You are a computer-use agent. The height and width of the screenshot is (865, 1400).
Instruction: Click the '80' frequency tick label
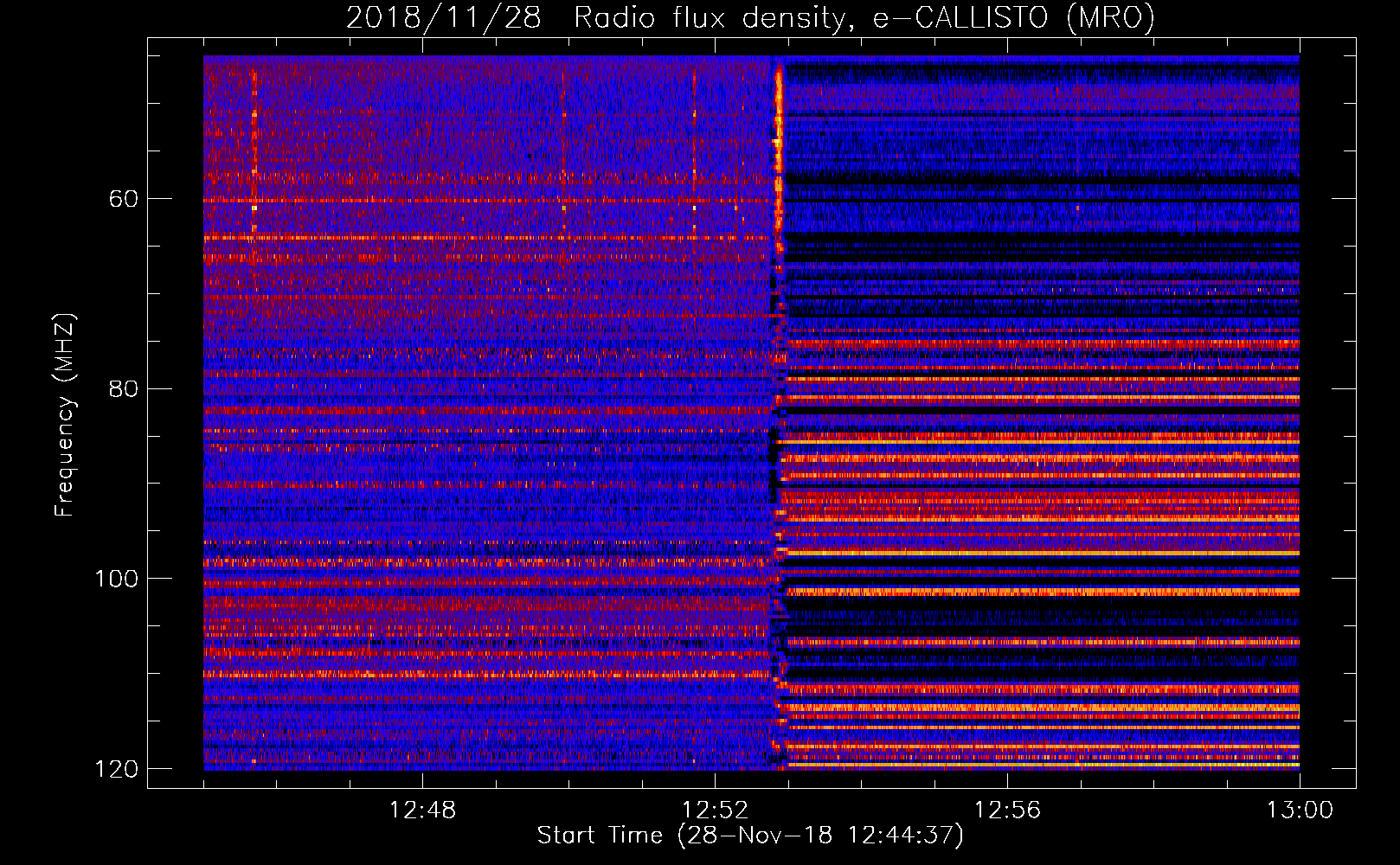click(x=124, y=388)
